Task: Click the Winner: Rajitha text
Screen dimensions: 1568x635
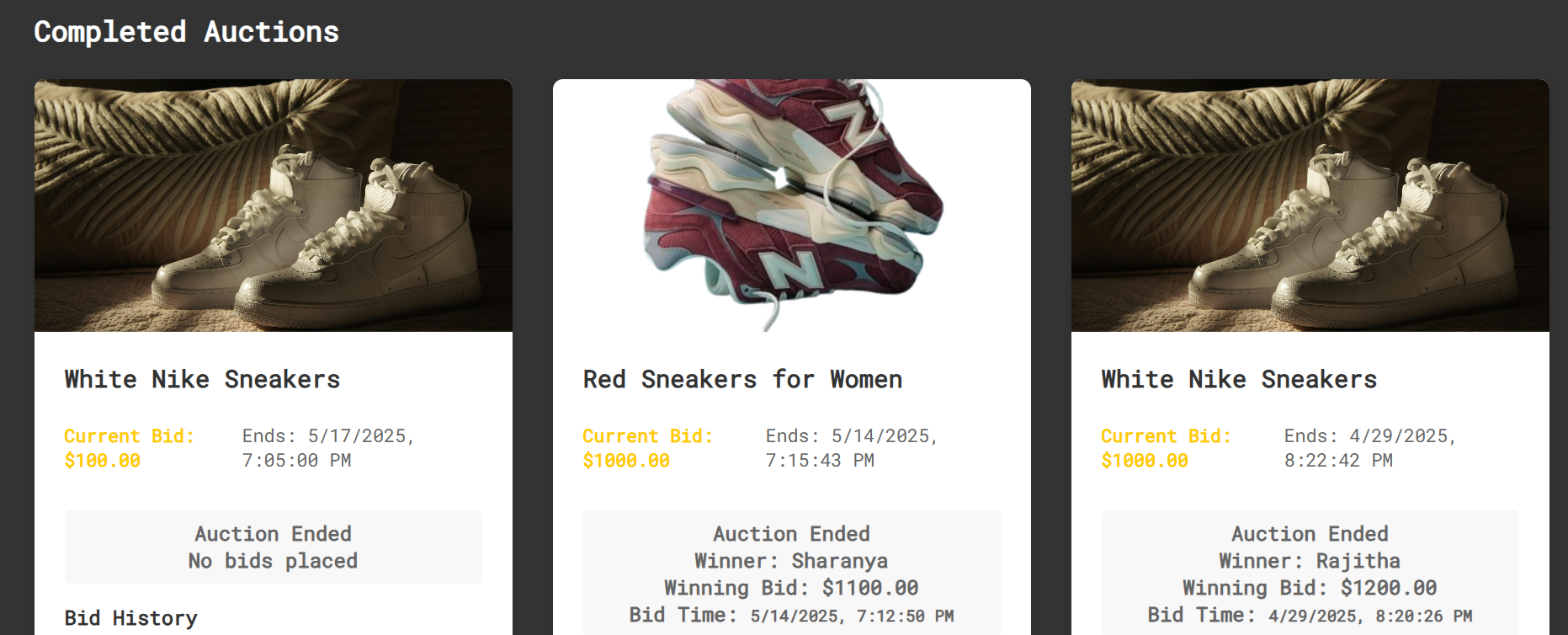Action: [x=1310, y=561]
